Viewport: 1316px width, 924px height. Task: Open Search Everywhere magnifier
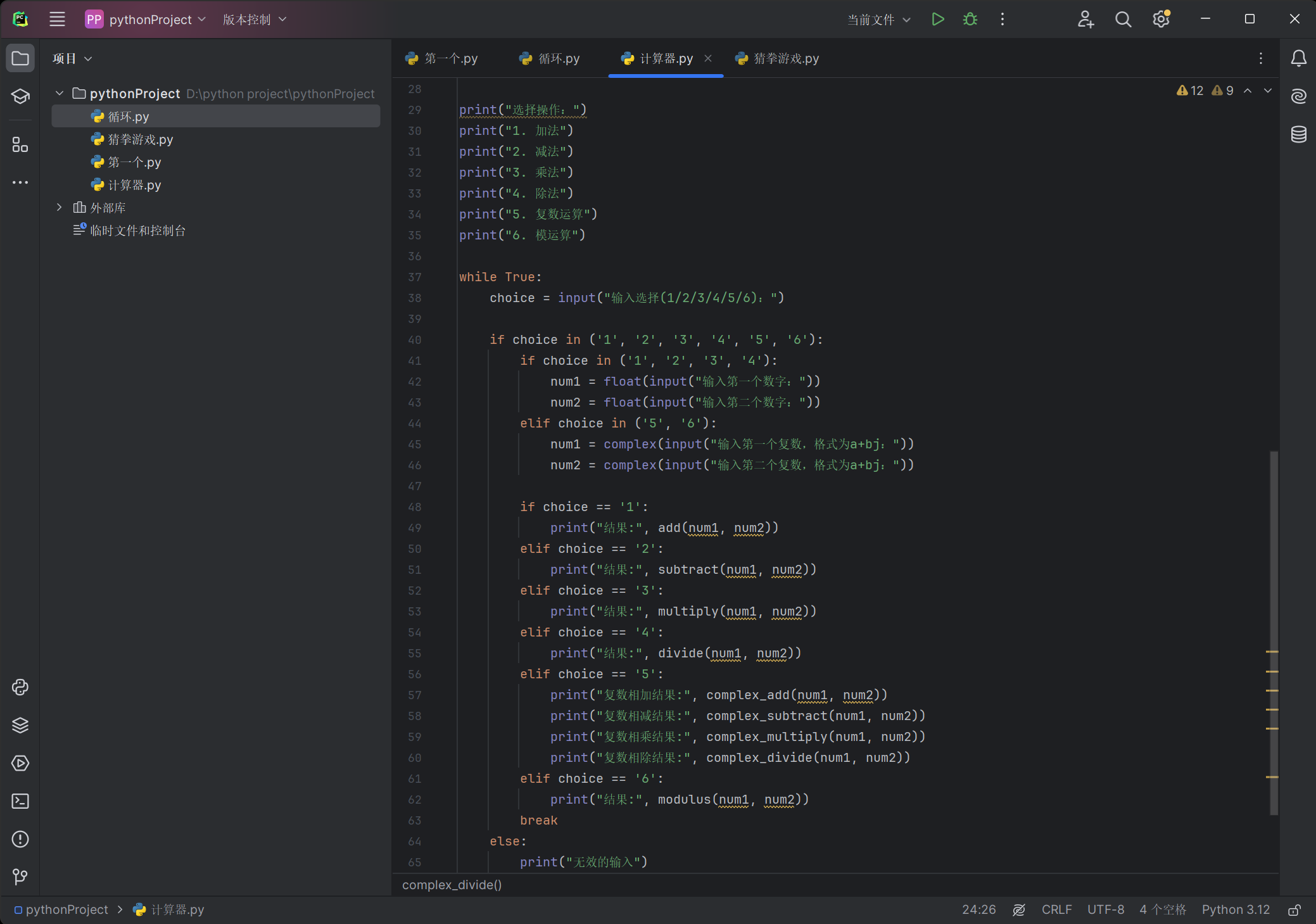1123,20
